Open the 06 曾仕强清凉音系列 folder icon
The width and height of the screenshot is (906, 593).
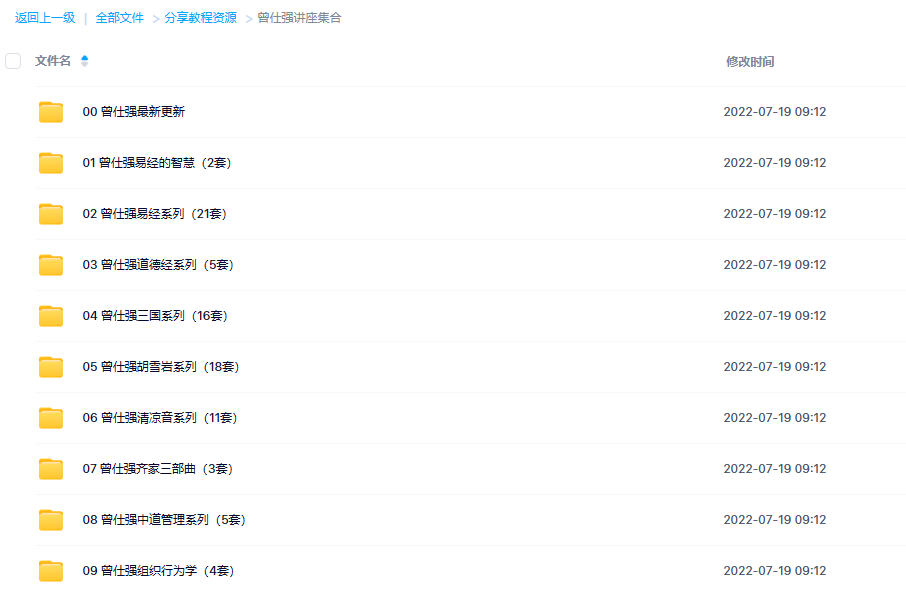(50, 417)
